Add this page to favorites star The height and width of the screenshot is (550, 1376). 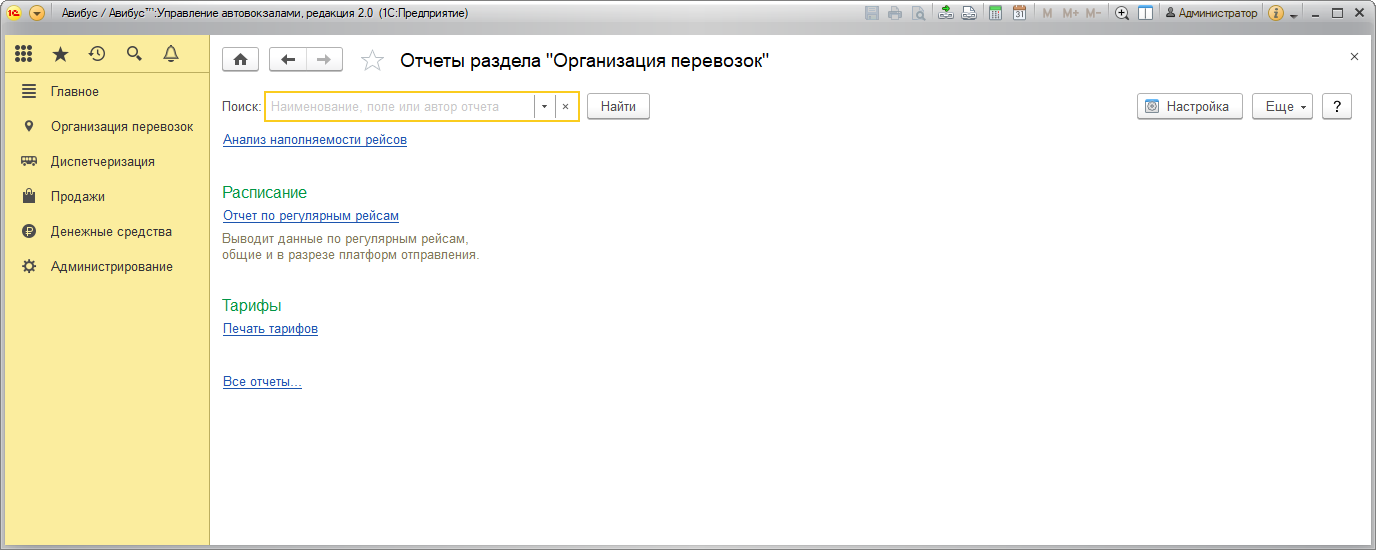click(x=372, y=61)
